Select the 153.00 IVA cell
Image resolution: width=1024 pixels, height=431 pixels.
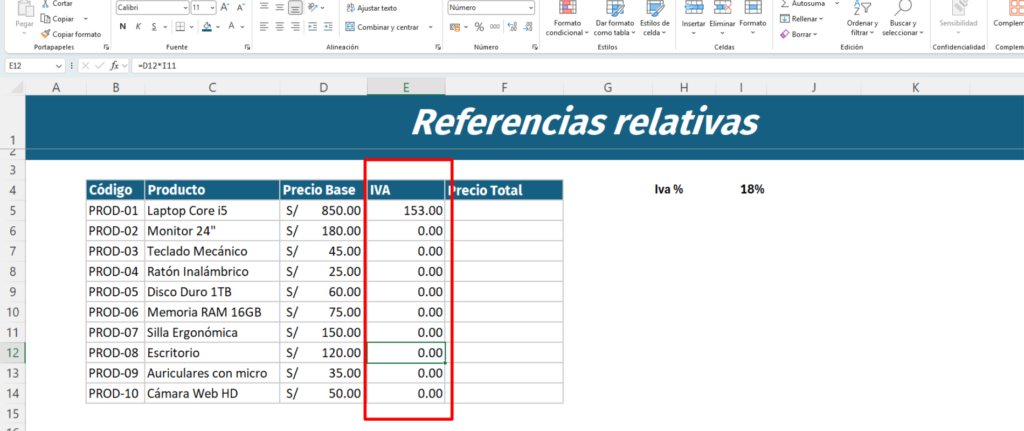406,211
